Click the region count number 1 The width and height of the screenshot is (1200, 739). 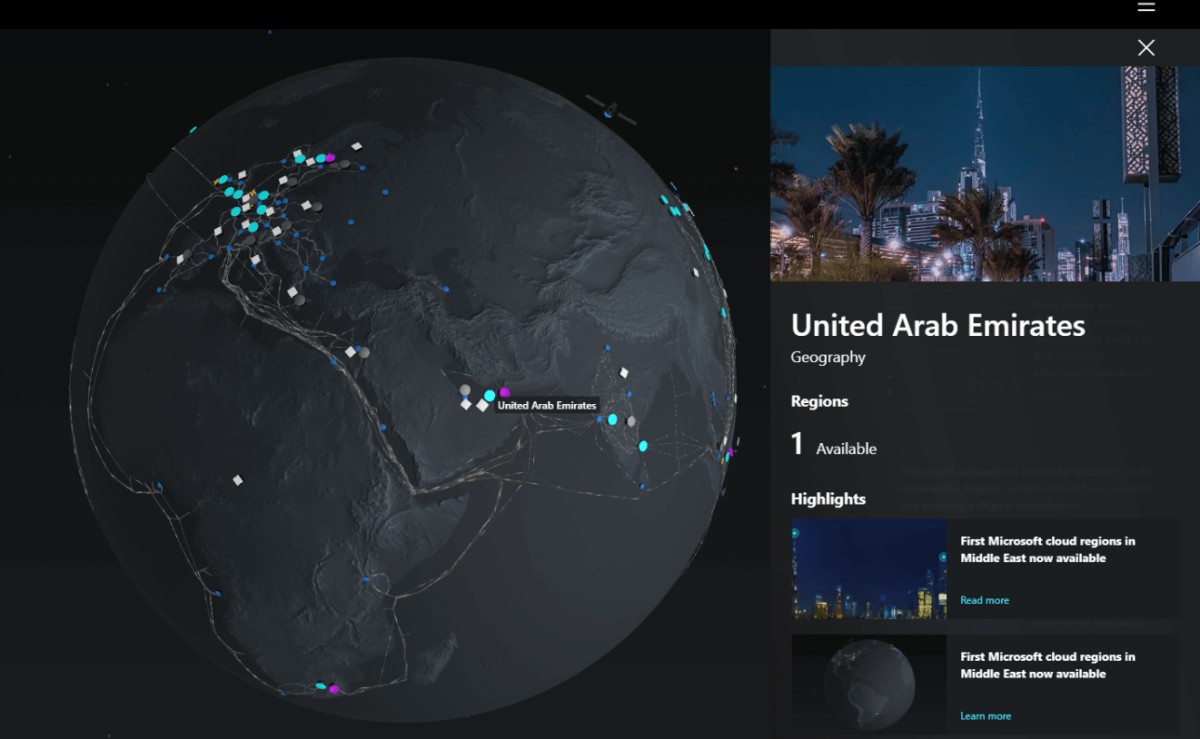(x=797, y=444)
